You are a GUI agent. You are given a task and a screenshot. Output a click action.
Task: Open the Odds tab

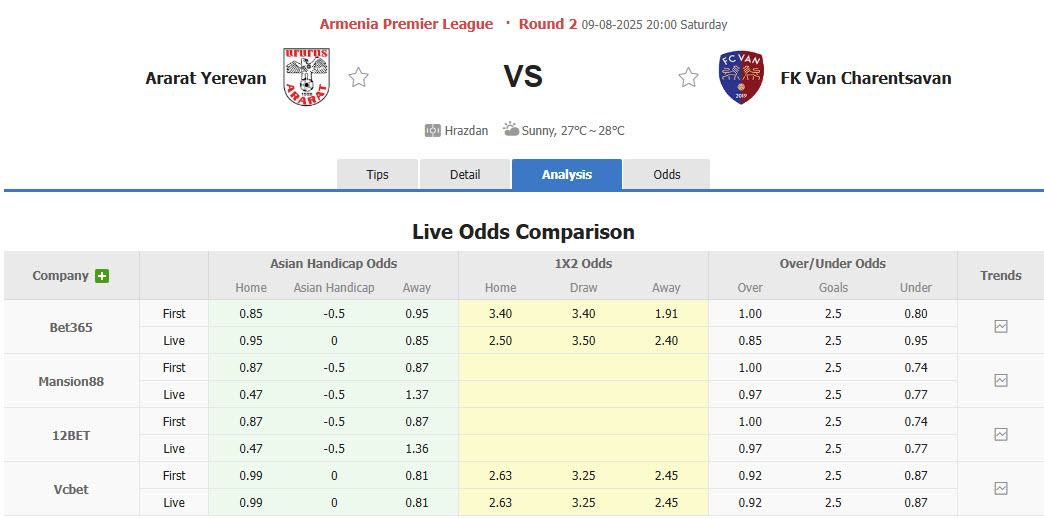coord(667,174)
